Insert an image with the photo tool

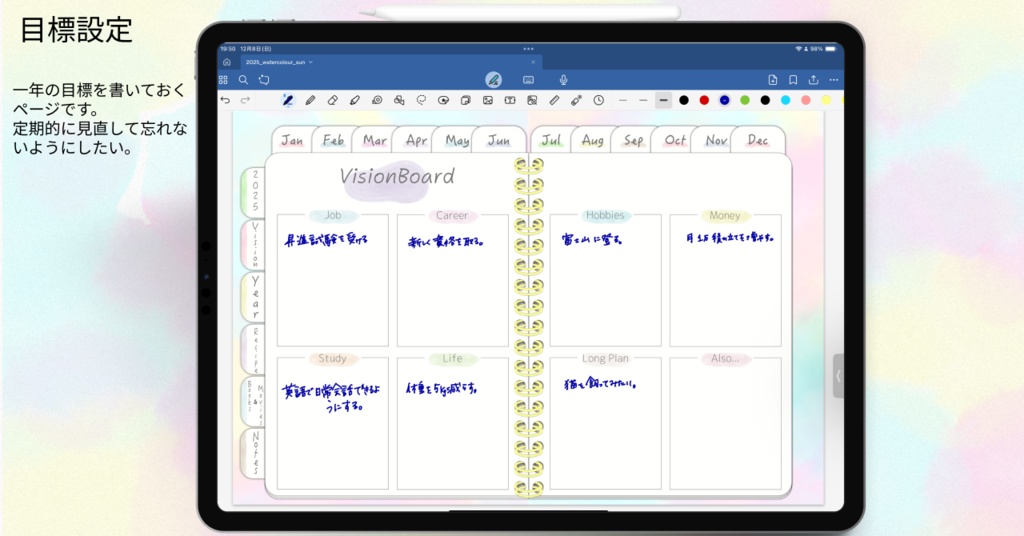pos(488,100)
